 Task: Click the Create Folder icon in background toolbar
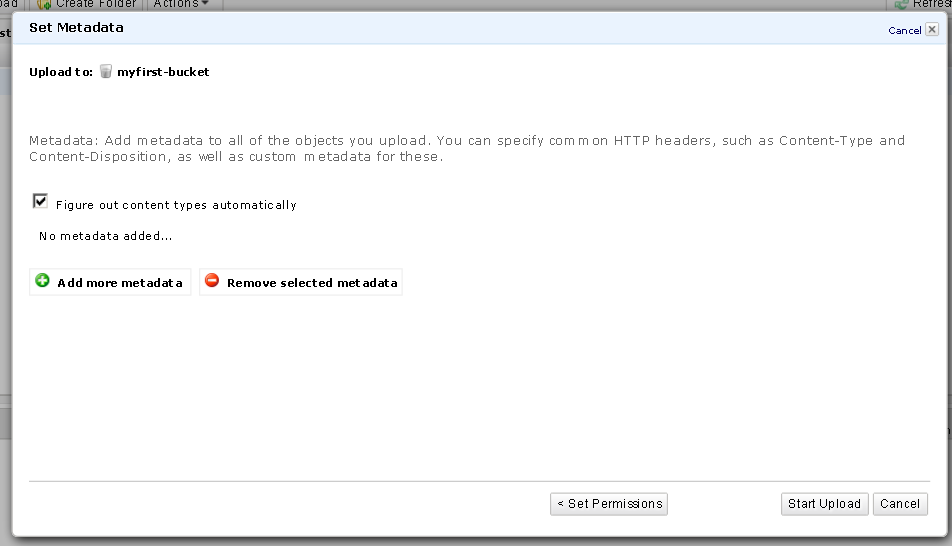tap(44, 4)
